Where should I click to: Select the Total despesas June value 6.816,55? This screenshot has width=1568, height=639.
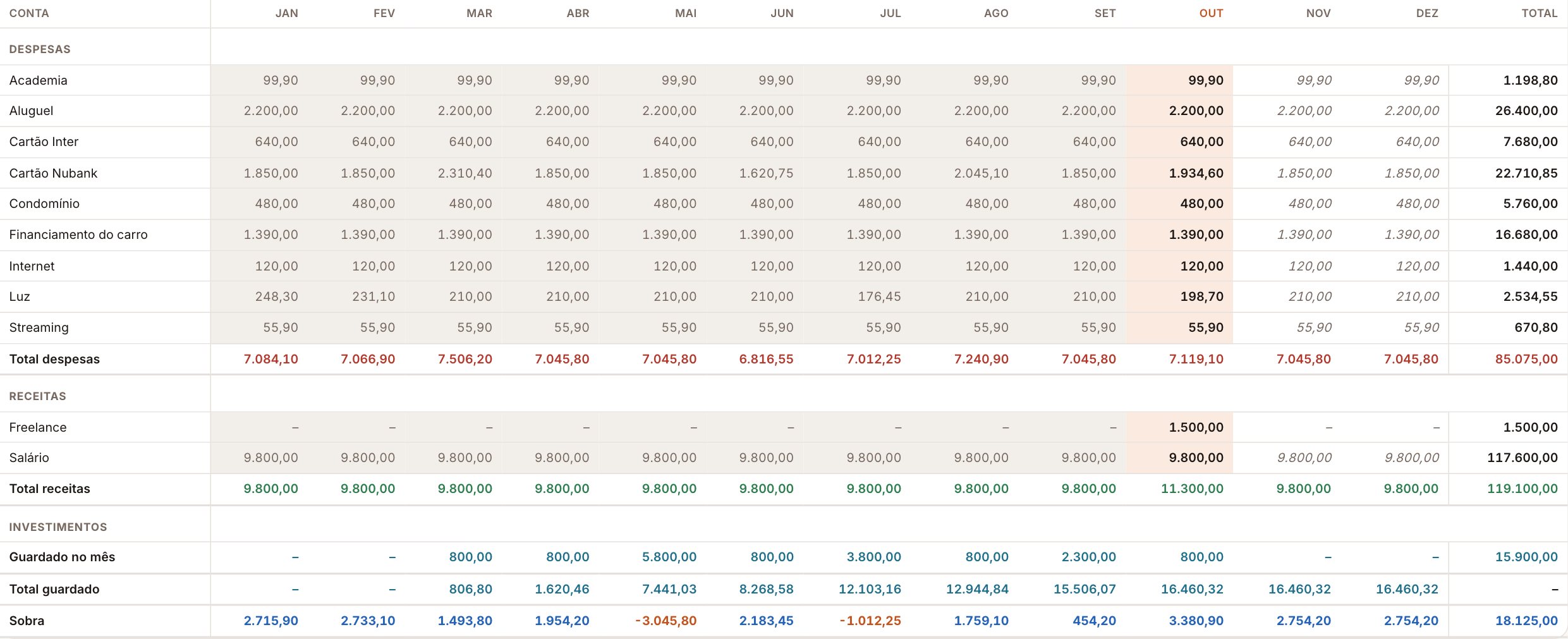(766, 359)
